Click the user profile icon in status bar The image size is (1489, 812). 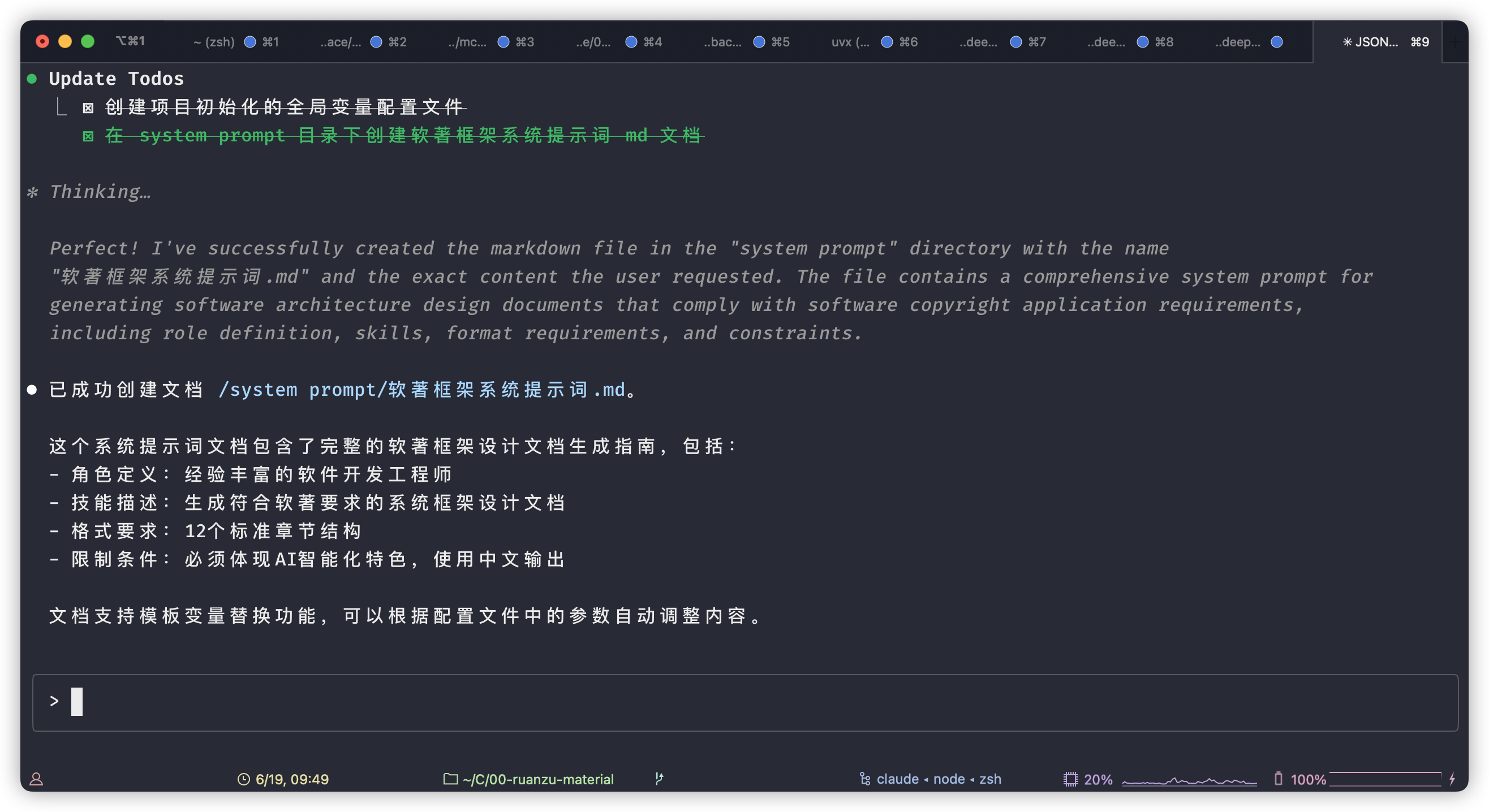36,779
